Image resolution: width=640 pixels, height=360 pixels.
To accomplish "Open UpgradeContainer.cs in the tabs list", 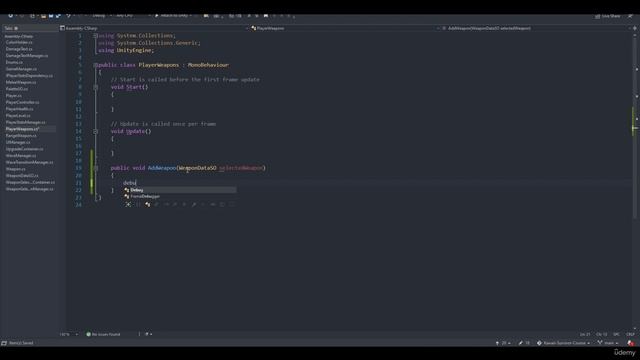I will click(24, 149).
